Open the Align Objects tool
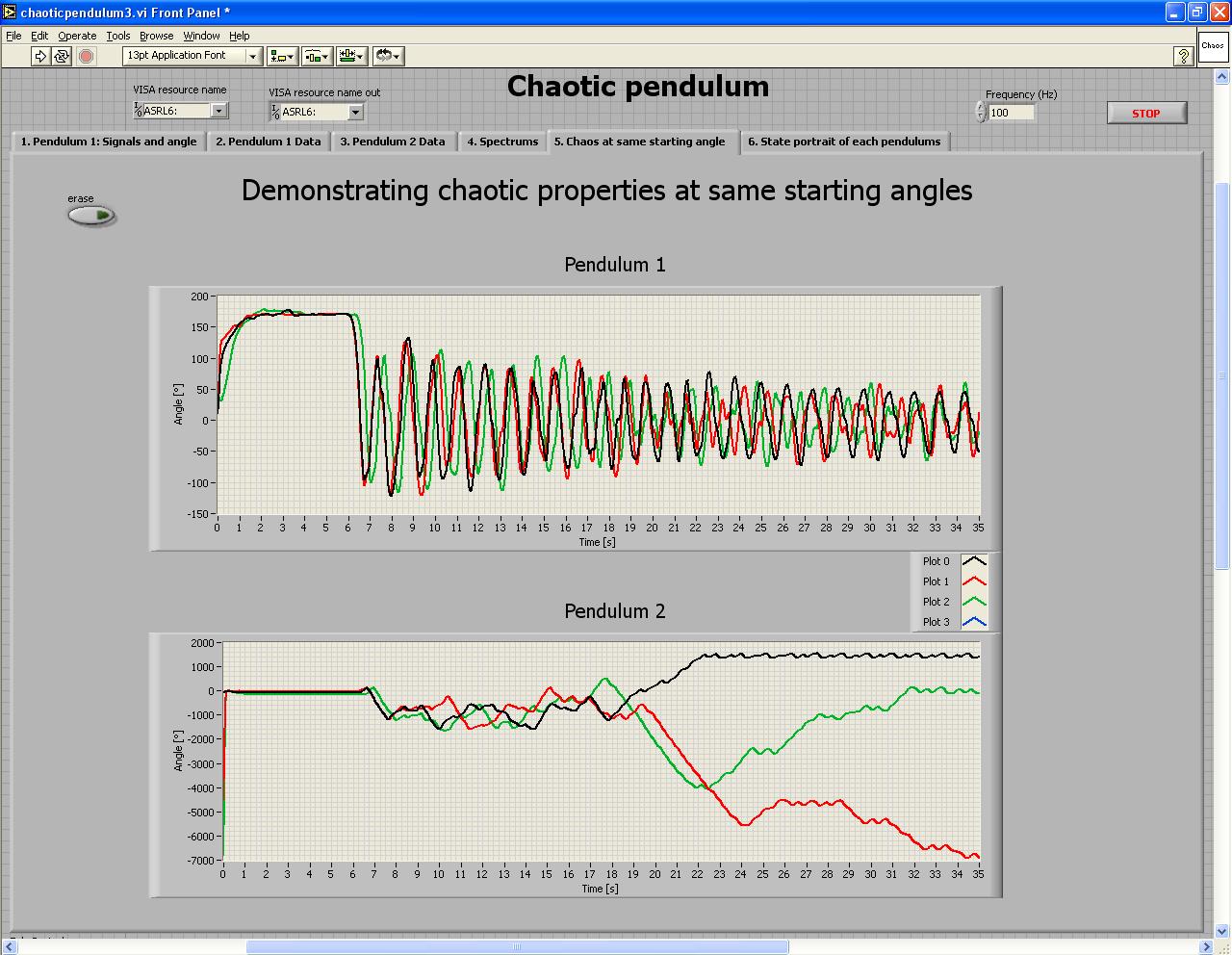The image size is (1232, 955). 282,56
